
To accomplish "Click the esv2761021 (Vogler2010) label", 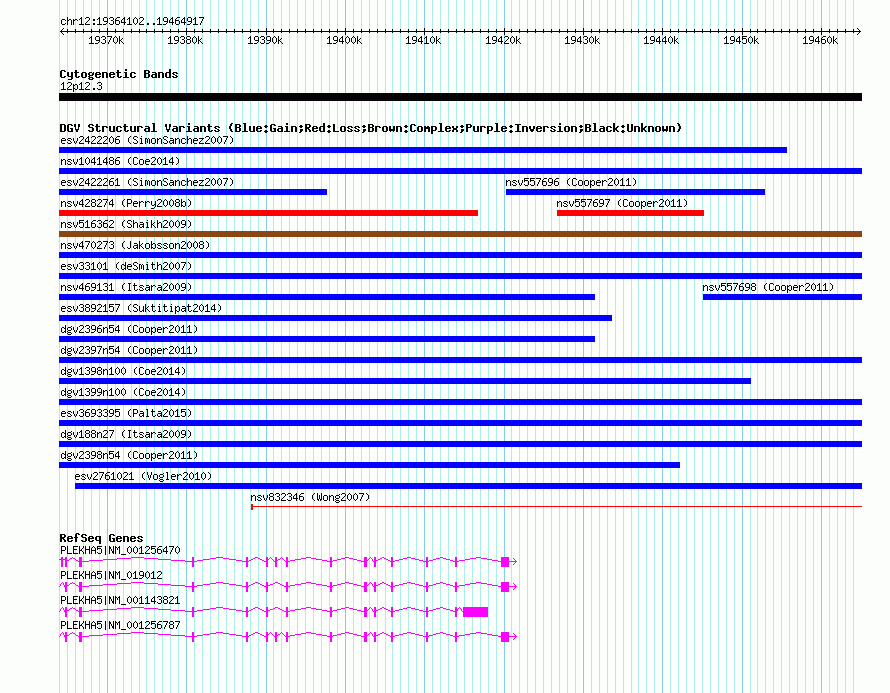I will [x=143, y=476].
